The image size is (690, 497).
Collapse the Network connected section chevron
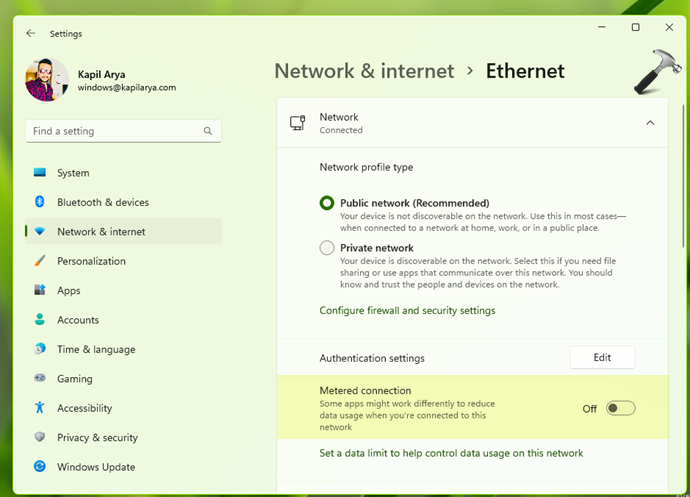click(650, 123)
